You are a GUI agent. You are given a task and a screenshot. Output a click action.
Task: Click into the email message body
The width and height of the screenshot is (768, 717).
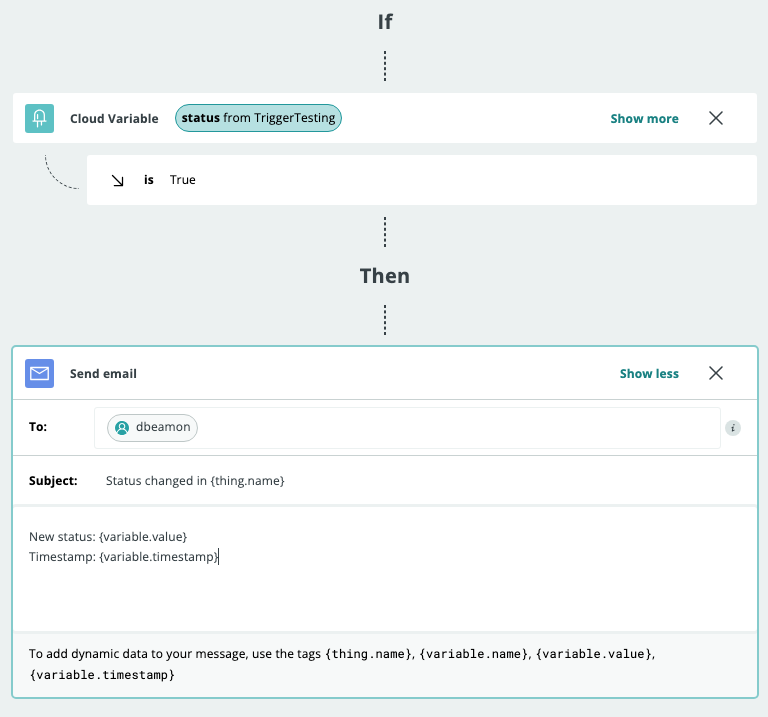[385, 569]
